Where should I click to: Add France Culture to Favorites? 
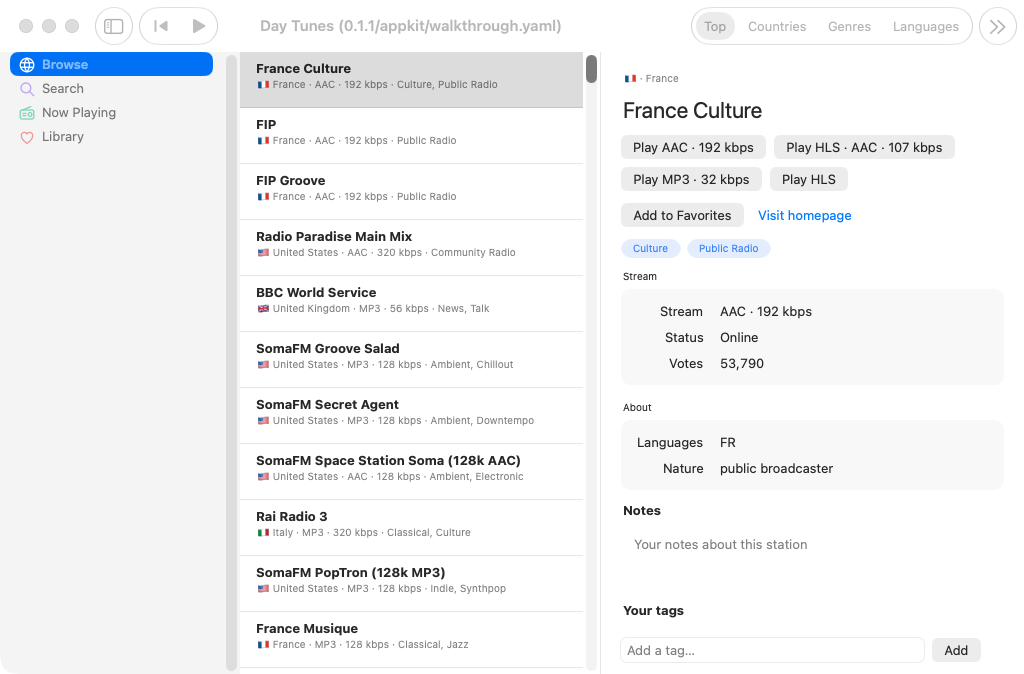click(682, 216)
